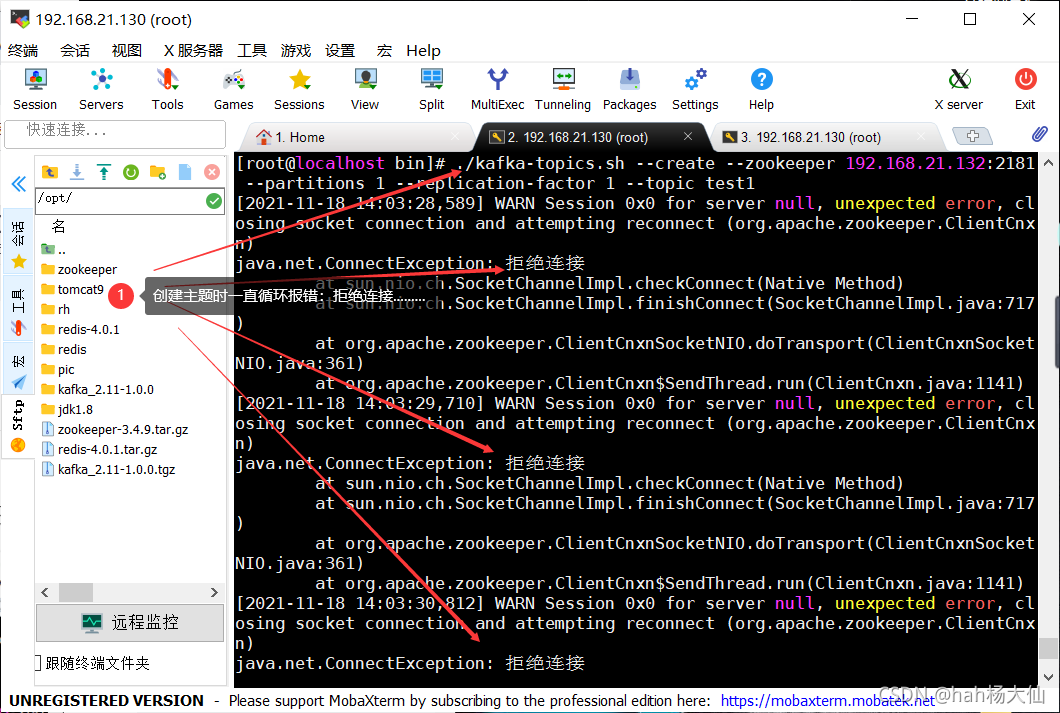Viewport: 1060px width, 713px height.
Task: Open the Help menu in menu bar
Action: tap(423, 51)
